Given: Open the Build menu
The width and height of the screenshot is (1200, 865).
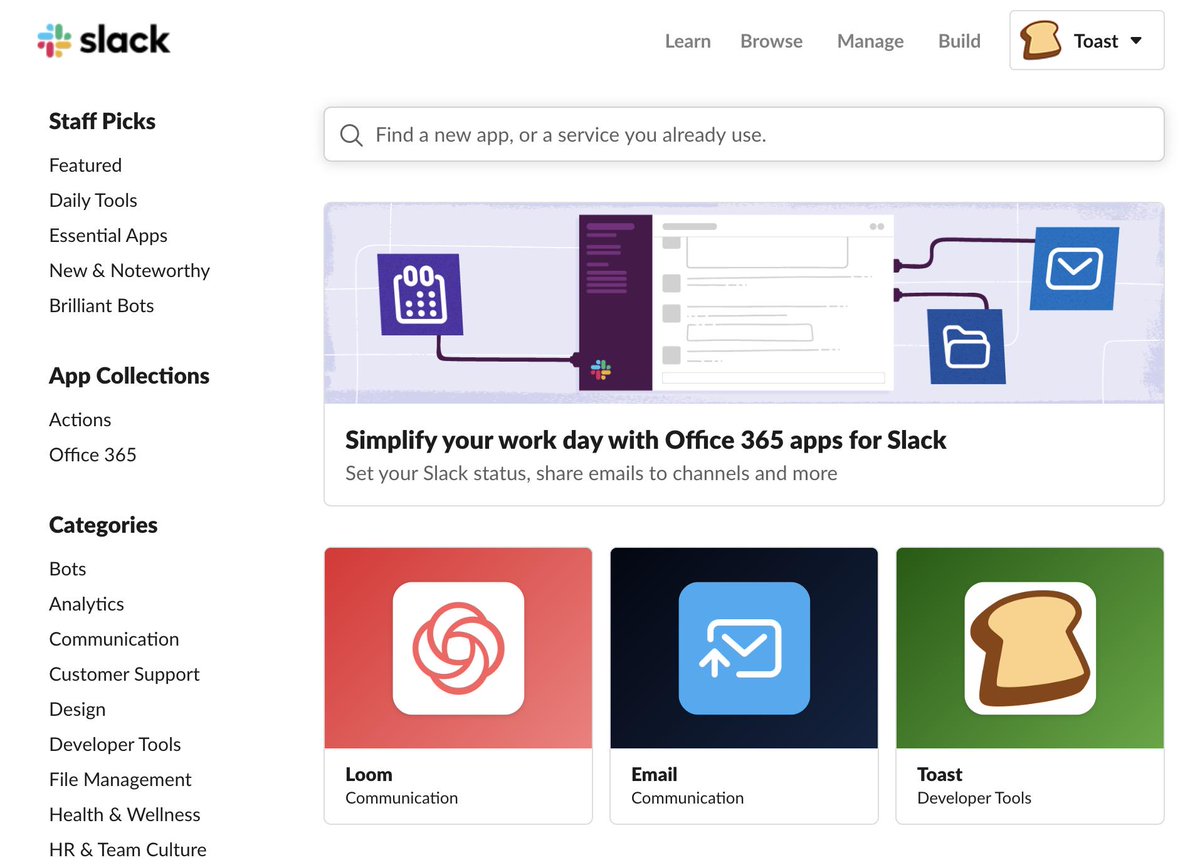Looking at the screenshot, I should coord(959,41).
